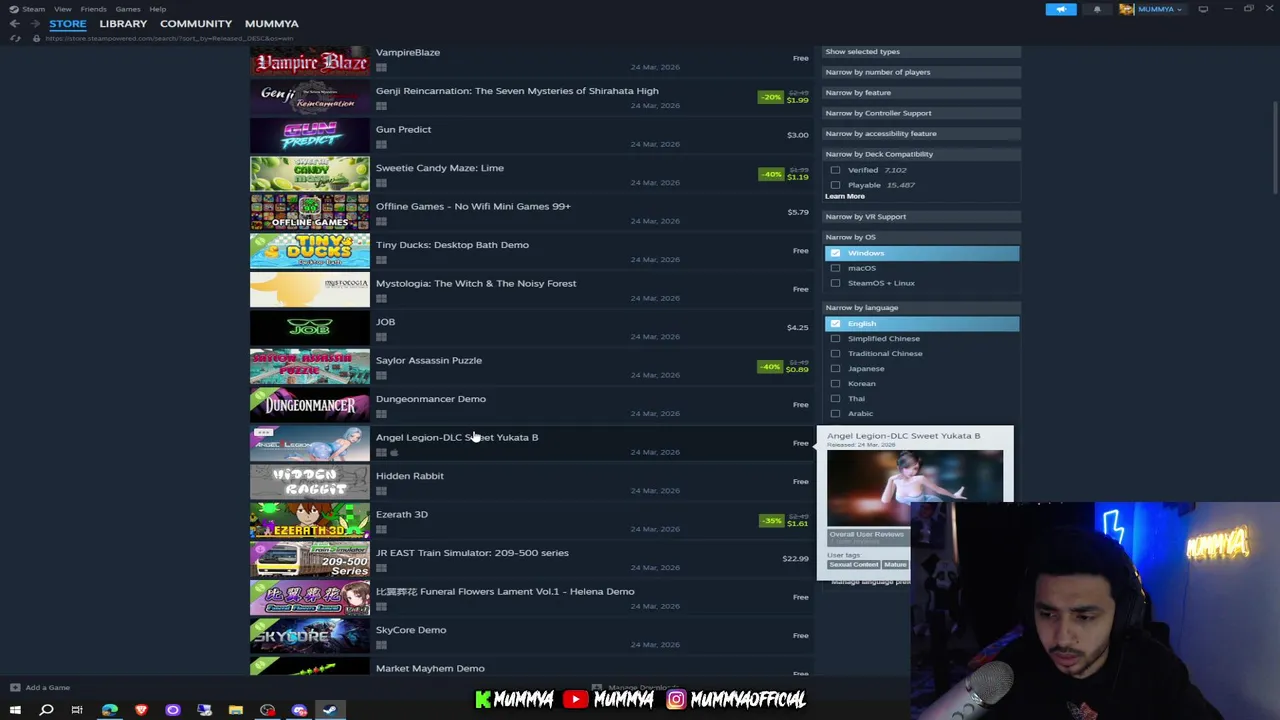Open the Help menu
Screen dimensions: 1280x720
click(157, 9)
